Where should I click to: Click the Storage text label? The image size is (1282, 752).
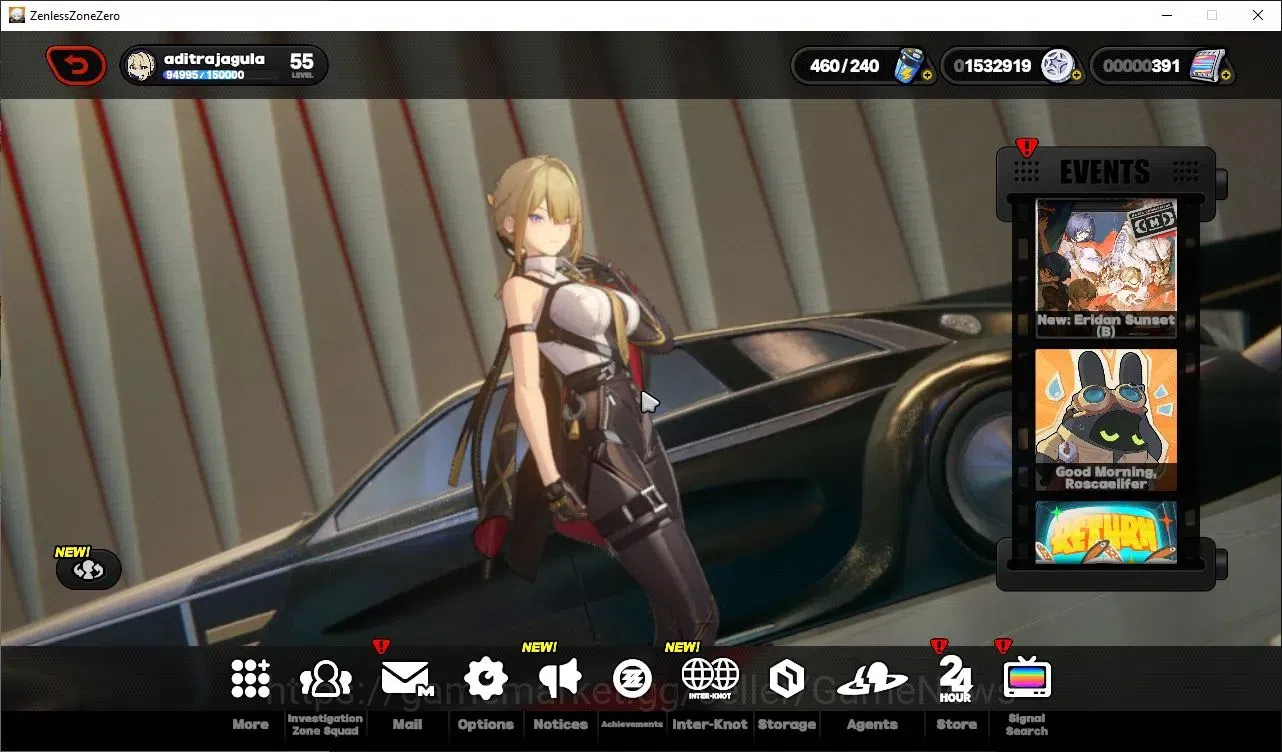click(786, 725)
